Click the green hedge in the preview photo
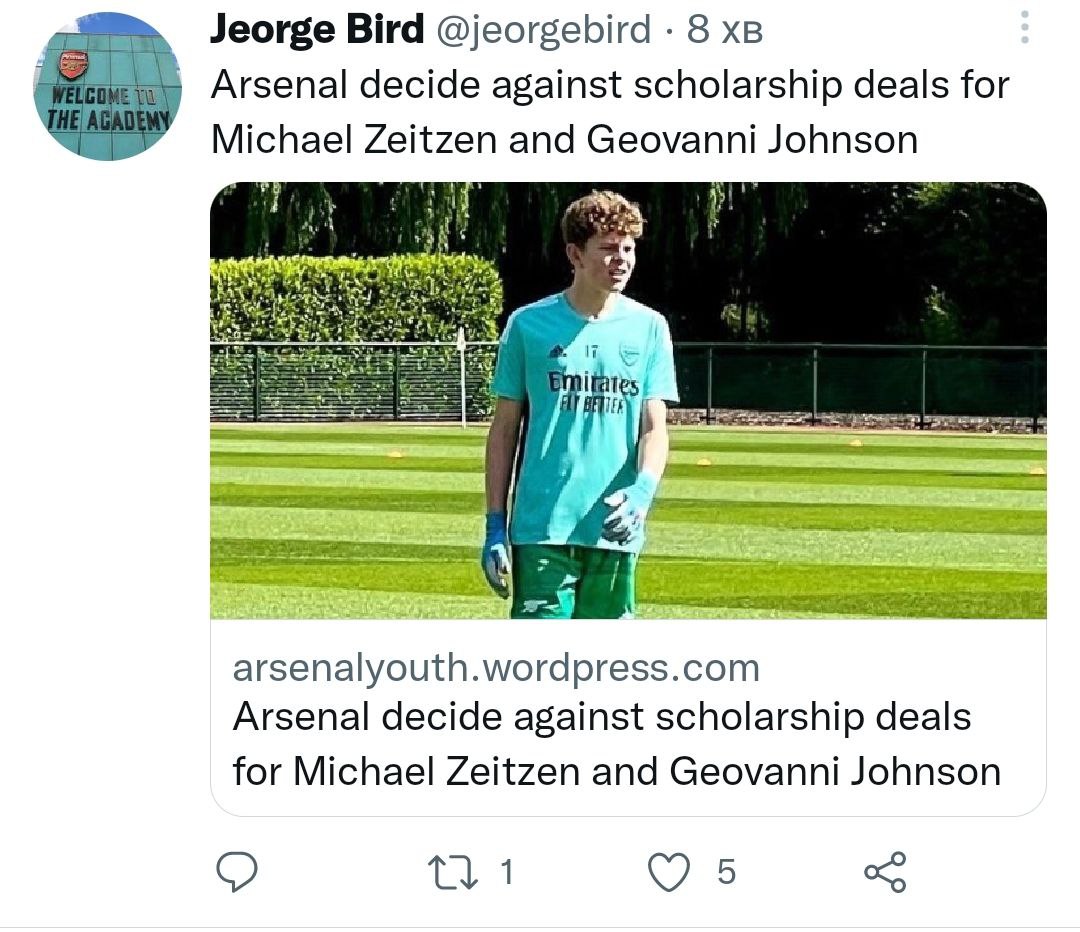 pos(355,298)
